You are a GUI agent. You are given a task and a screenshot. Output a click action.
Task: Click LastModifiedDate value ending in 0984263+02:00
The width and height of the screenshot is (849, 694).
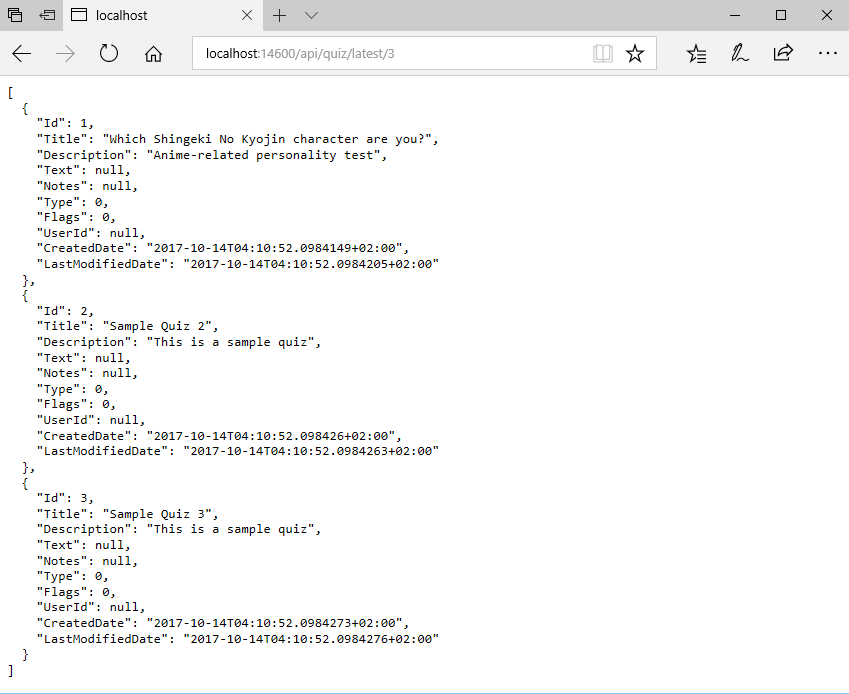tap(311, 451)
